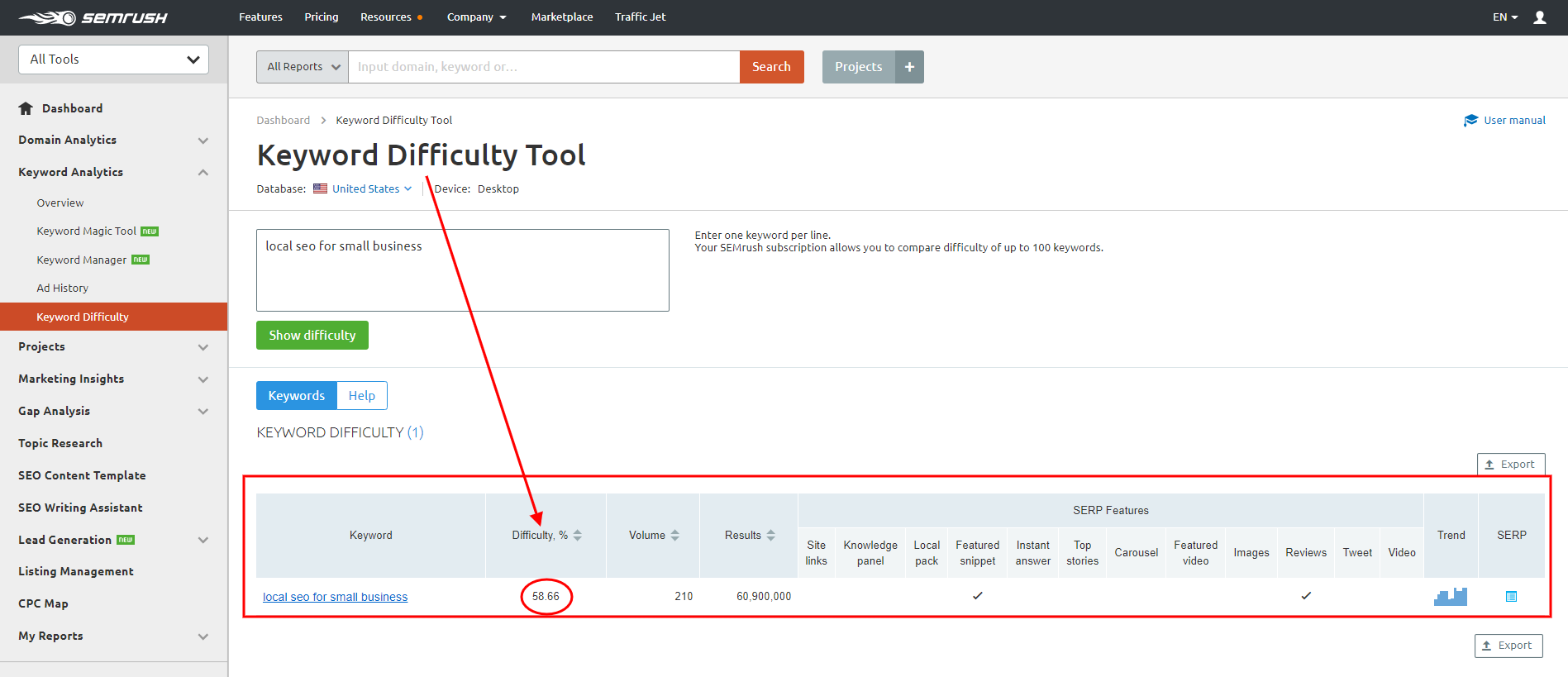Image resolution: width=1568 pixels, height=677 pixels.
Task: Open SEO Content Template
Action: (x=82, y=476)
